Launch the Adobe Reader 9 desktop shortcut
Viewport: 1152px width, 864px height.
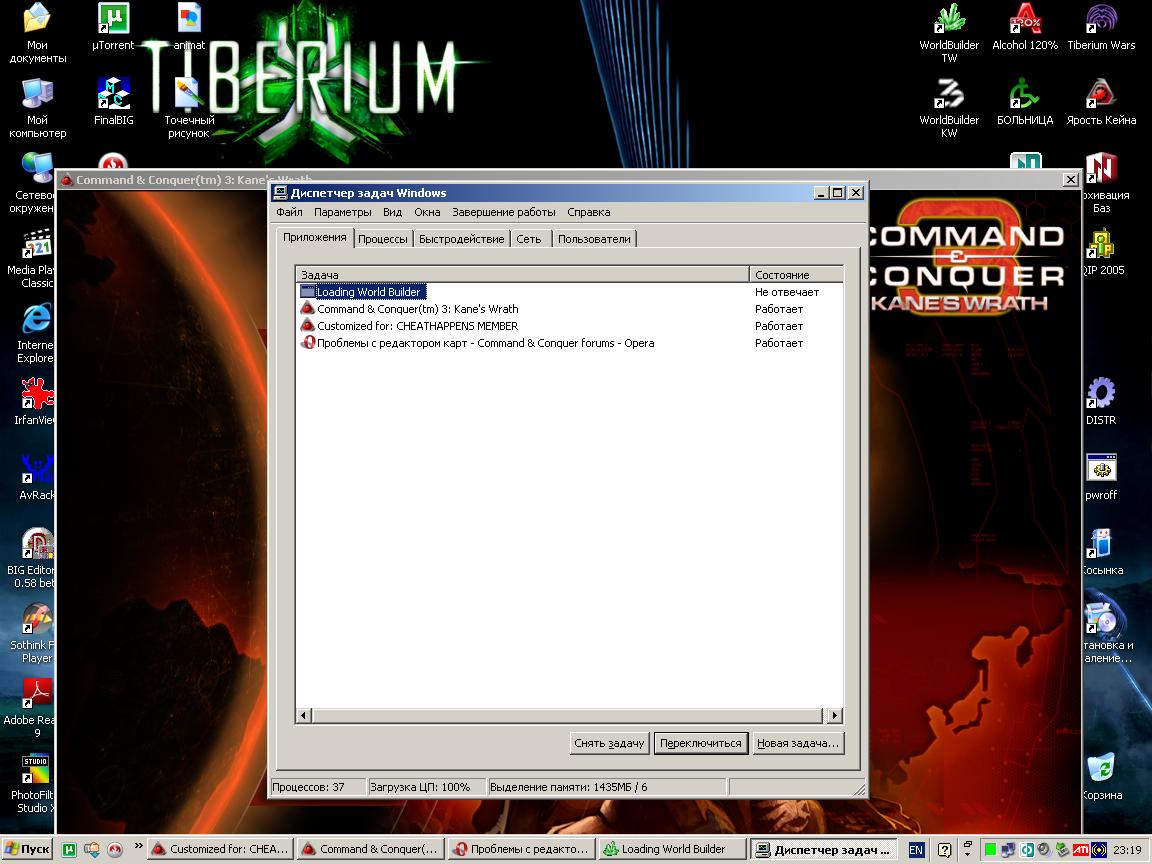coord(32,708)
